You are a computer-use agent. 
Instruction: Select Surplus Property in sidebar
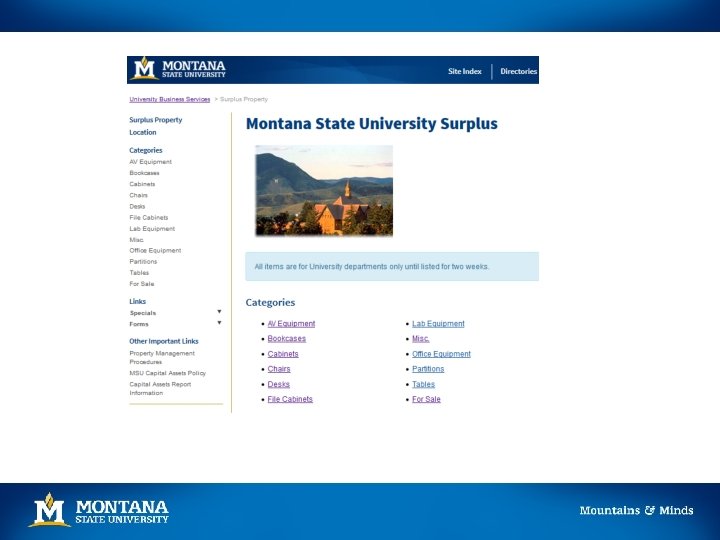click(x=156, y=120)
